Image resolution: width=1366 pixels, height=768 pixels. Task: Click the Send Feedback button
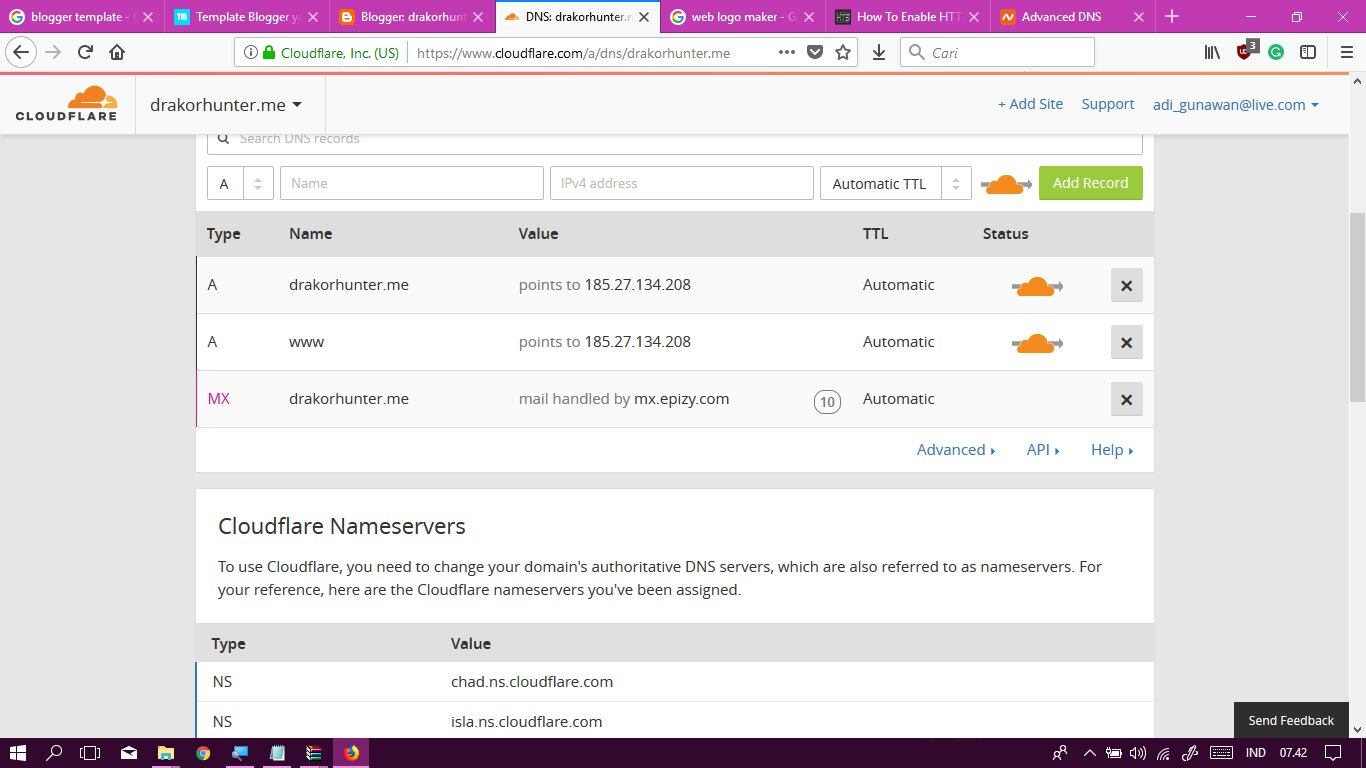click(1291, 720)
